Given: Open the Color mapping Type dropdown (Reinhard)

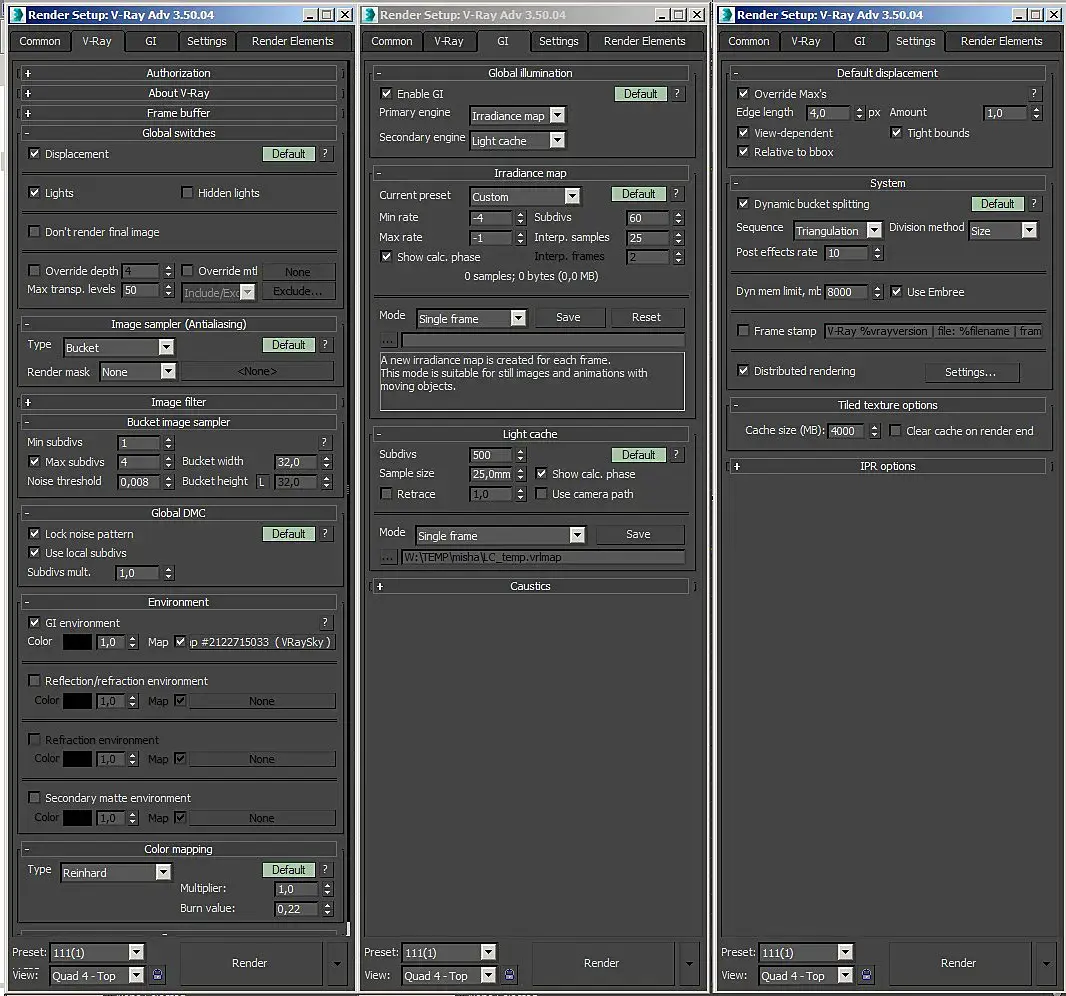Looking at the screenshot, I should [116, 872].
